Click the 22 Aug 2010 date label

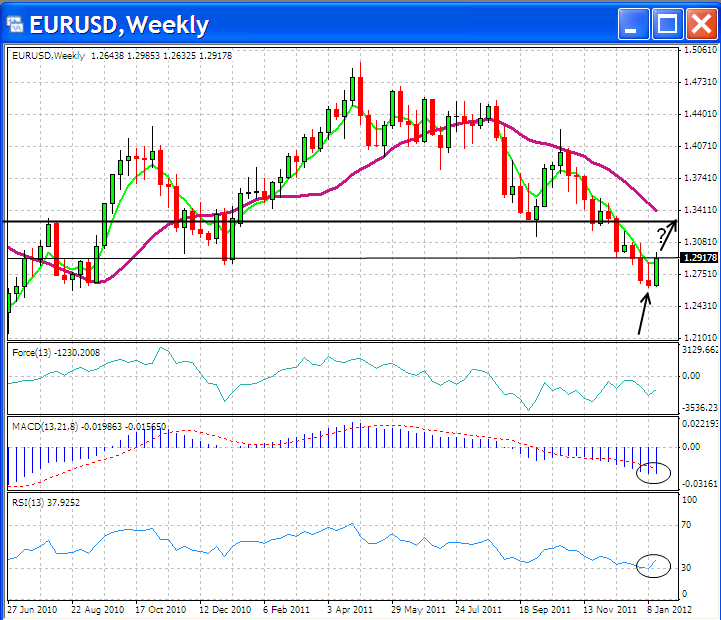click(x=97, y=610)
